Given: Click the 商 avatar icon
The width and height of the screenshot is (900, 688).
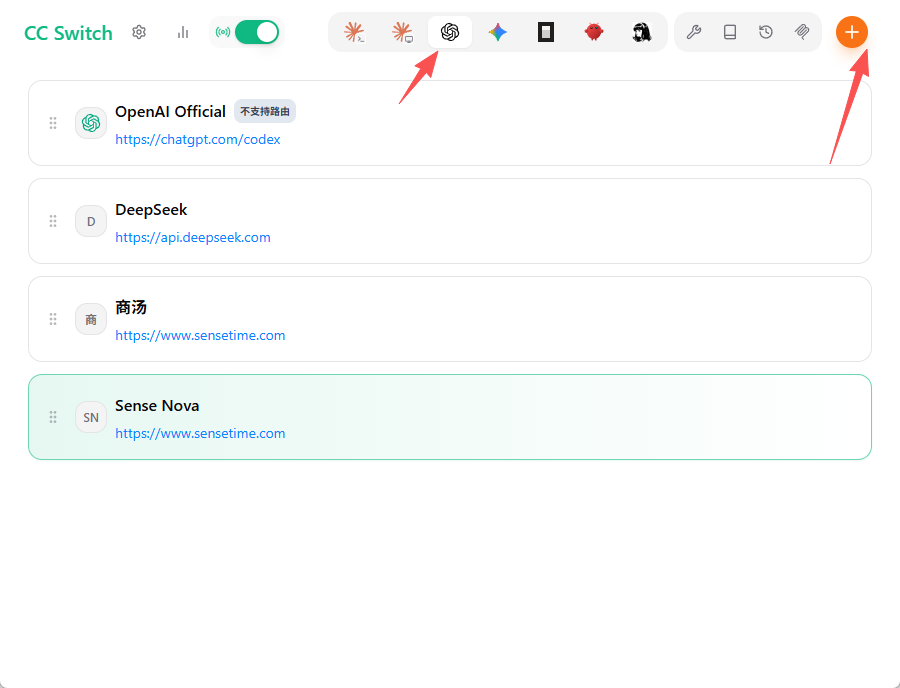Looking at the screenshot, I should (91, 319).
